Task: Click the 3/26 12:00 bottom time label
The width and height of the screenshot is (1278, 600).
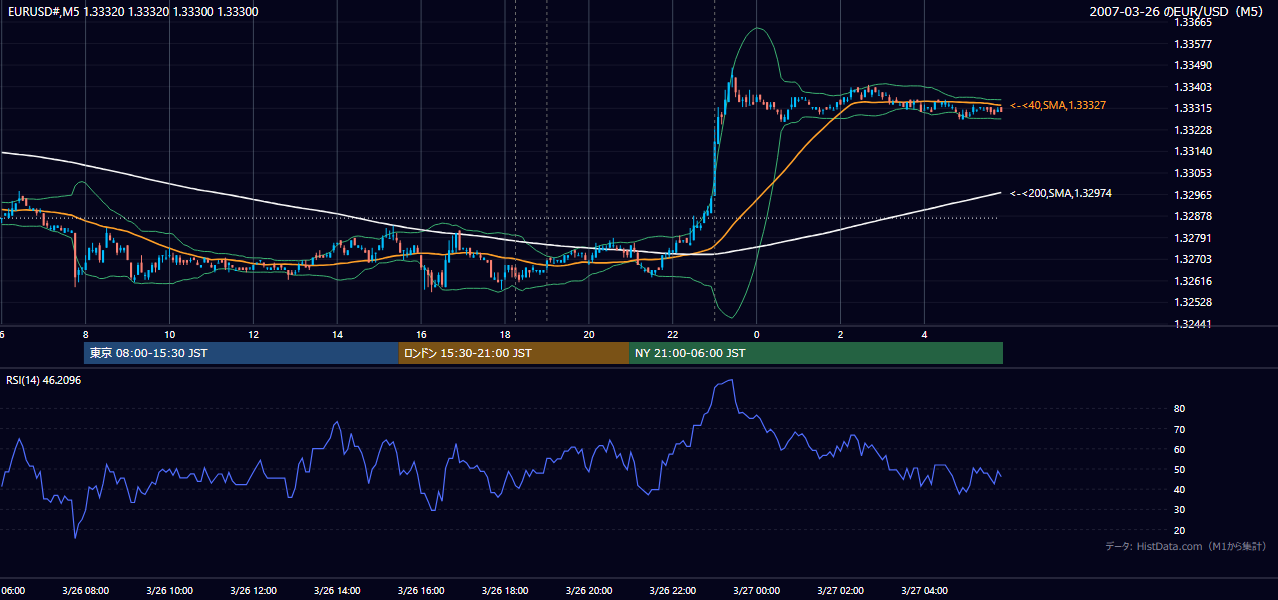Action: 253,591
